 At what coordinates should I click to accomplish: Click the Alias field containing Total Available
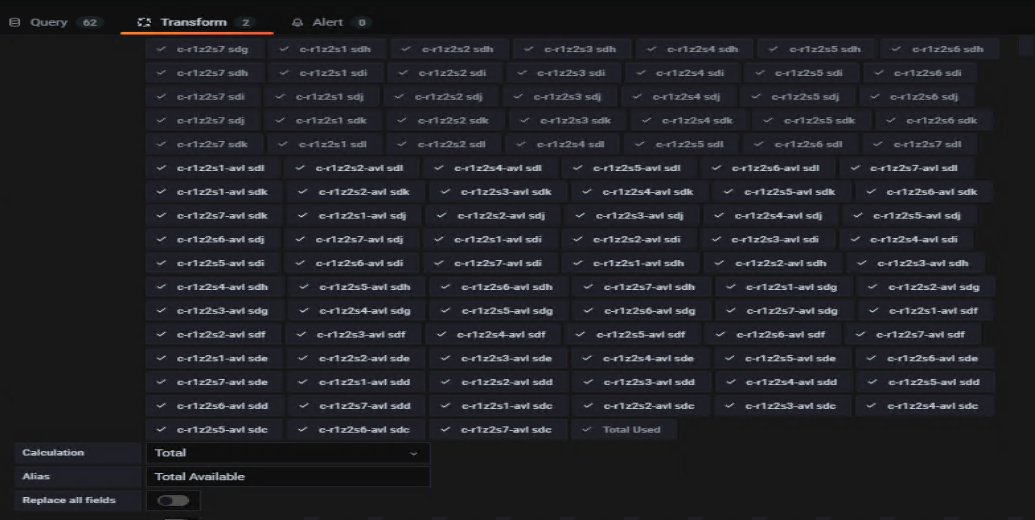point(288,476)
